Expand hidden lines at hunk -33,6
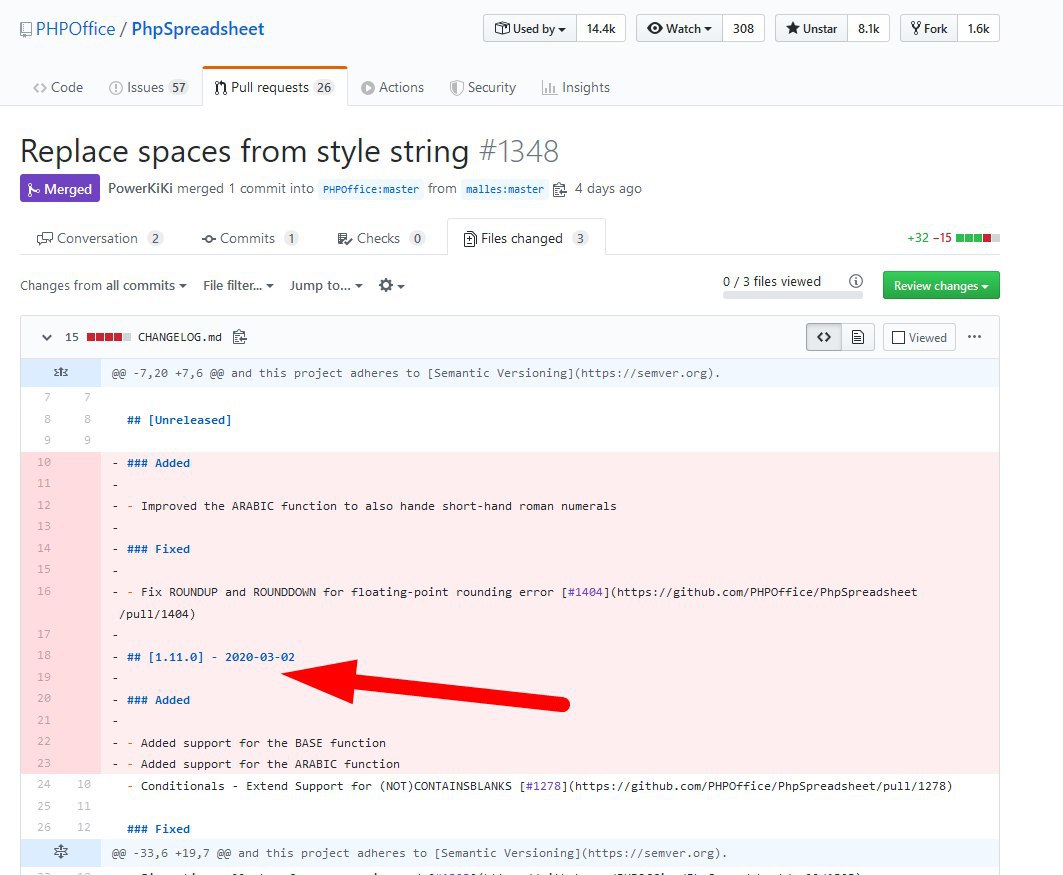1063x875 pixels. (61, 852)
